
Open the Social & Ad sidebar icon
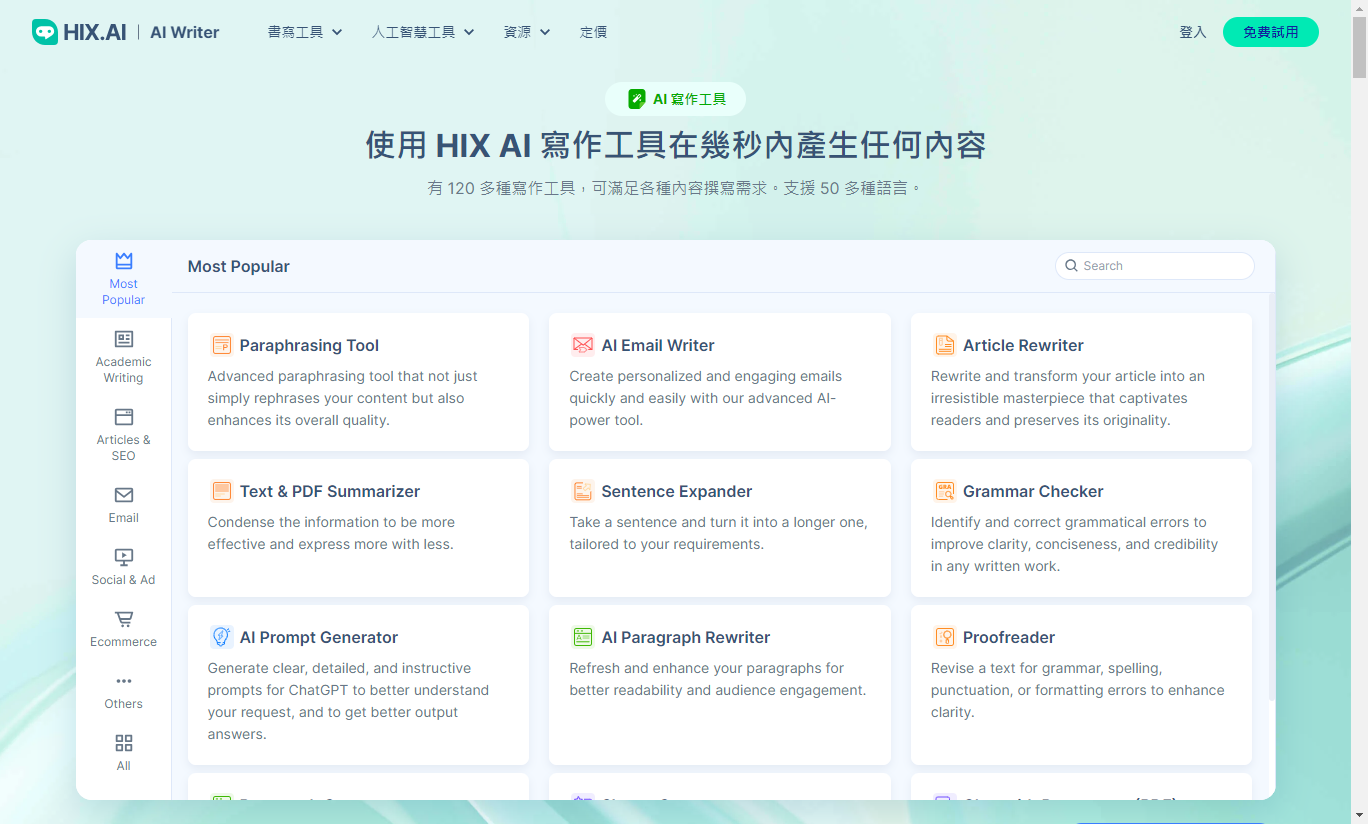click(x=124, y=557)
